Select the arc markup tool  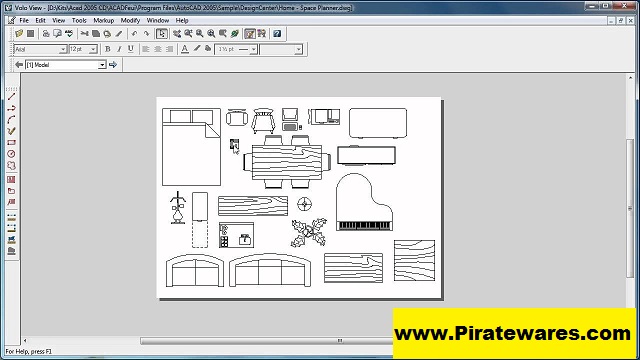[x=11, y=120]
